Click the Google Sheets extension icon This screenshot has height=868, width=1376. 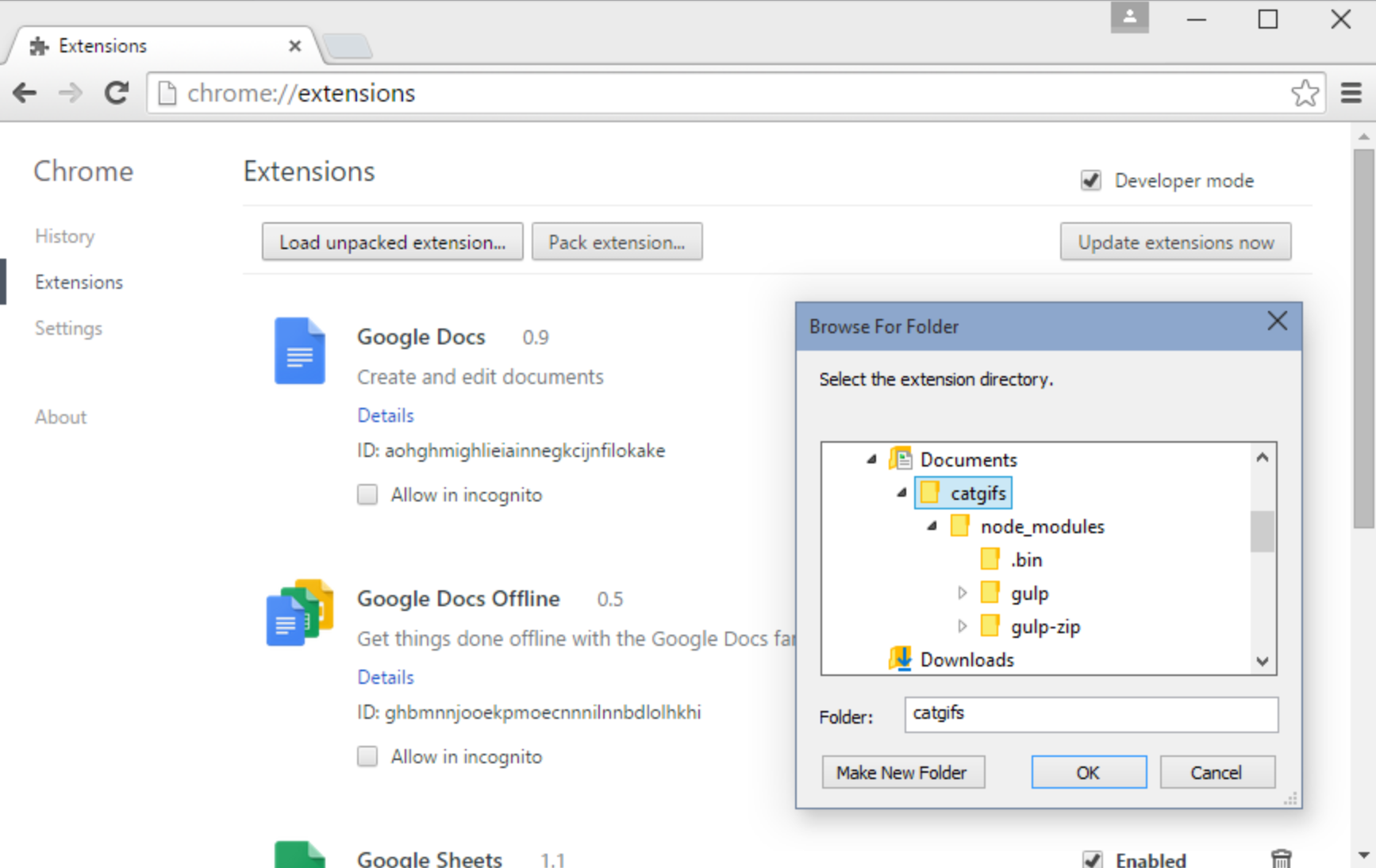[x=300, y=854]
